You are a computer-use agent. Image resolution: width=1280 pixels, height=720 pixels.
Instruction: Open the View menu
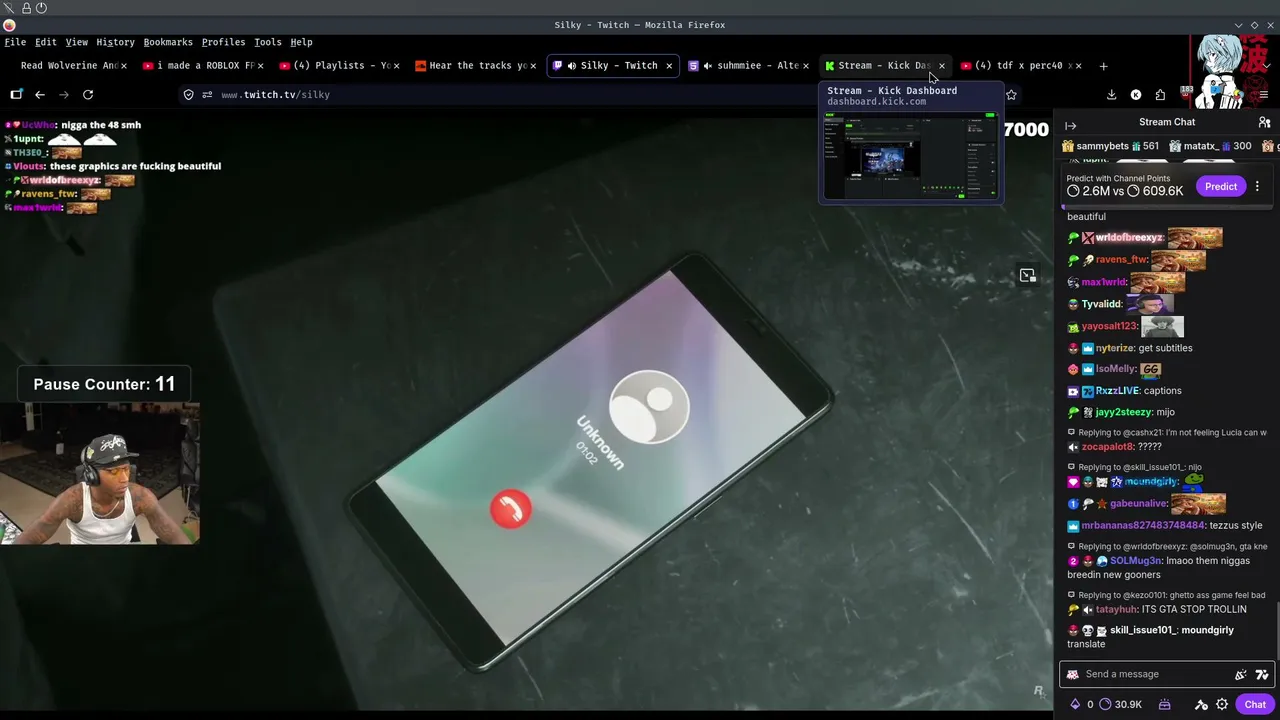(x=77, y=42)
